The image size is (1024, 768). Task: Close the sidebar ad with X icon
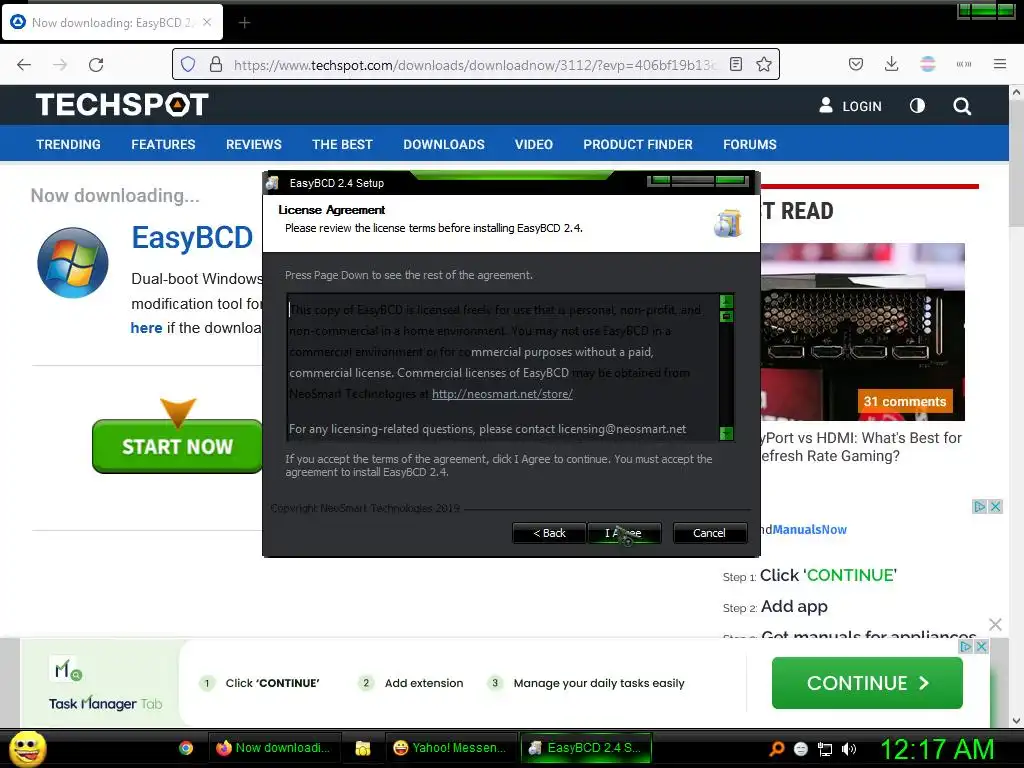(995, 506)
